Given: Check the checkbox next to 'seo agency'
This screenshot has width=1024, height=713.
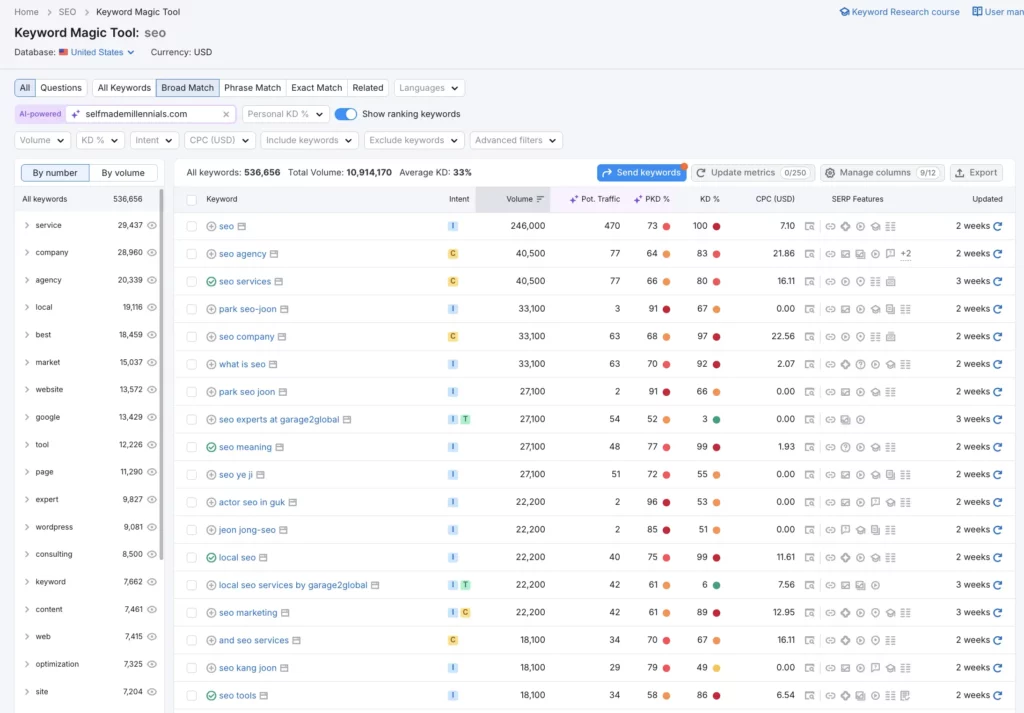Looking at the screenshot, I should 191,253.
